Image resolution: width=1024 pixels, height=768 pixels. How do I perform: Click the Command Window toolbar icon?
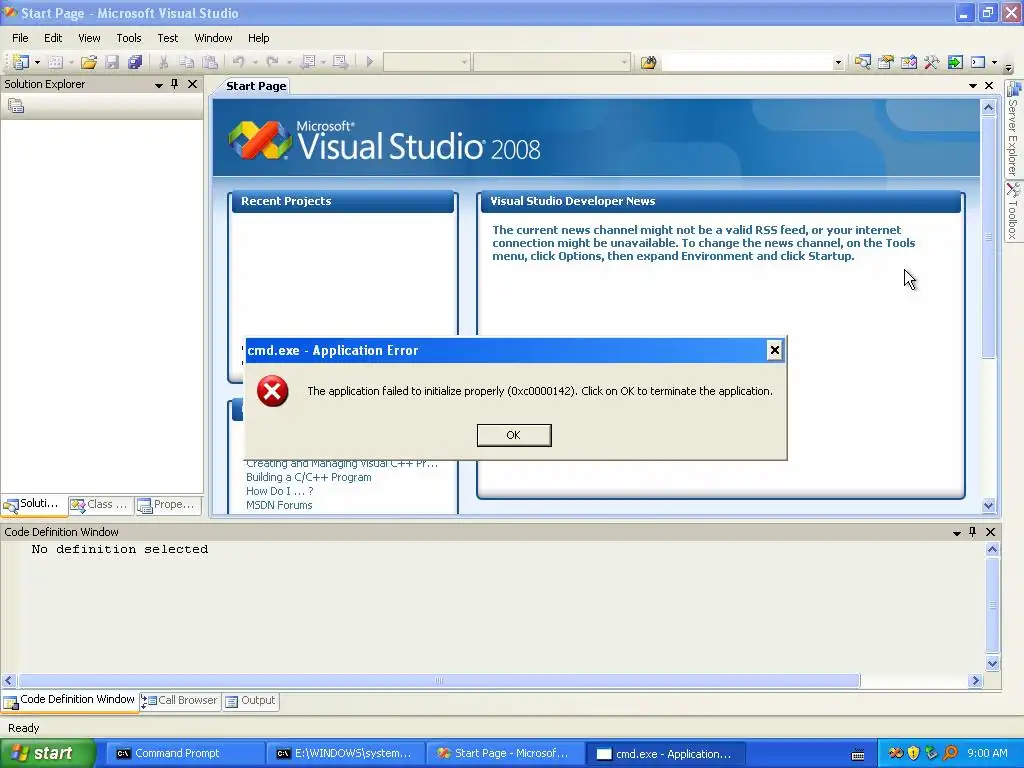tap(978, 62)
